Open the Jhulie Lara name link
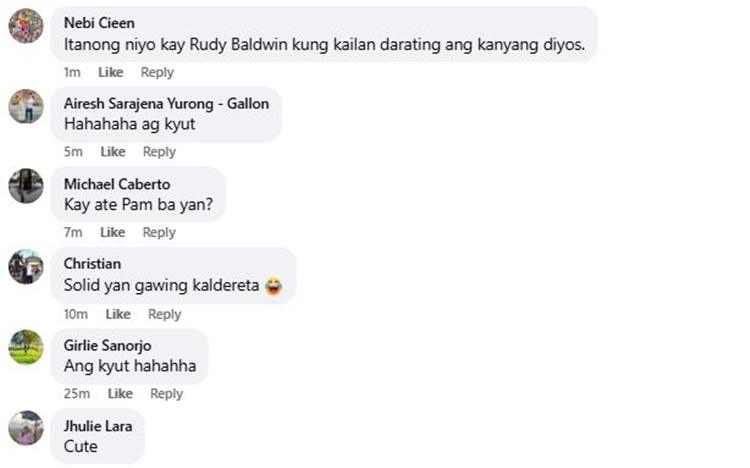Screen dimensions: 750x468 98,426
